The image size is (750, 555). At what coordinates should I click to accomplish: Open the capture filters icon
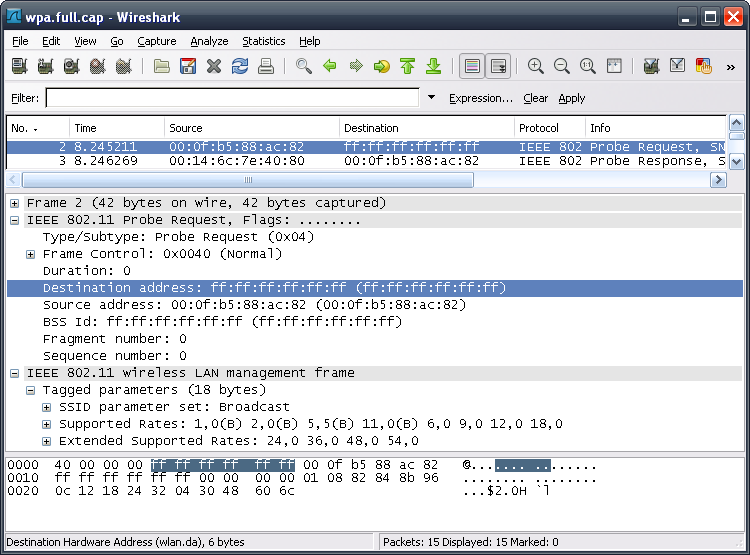click(x=651, y=66)
